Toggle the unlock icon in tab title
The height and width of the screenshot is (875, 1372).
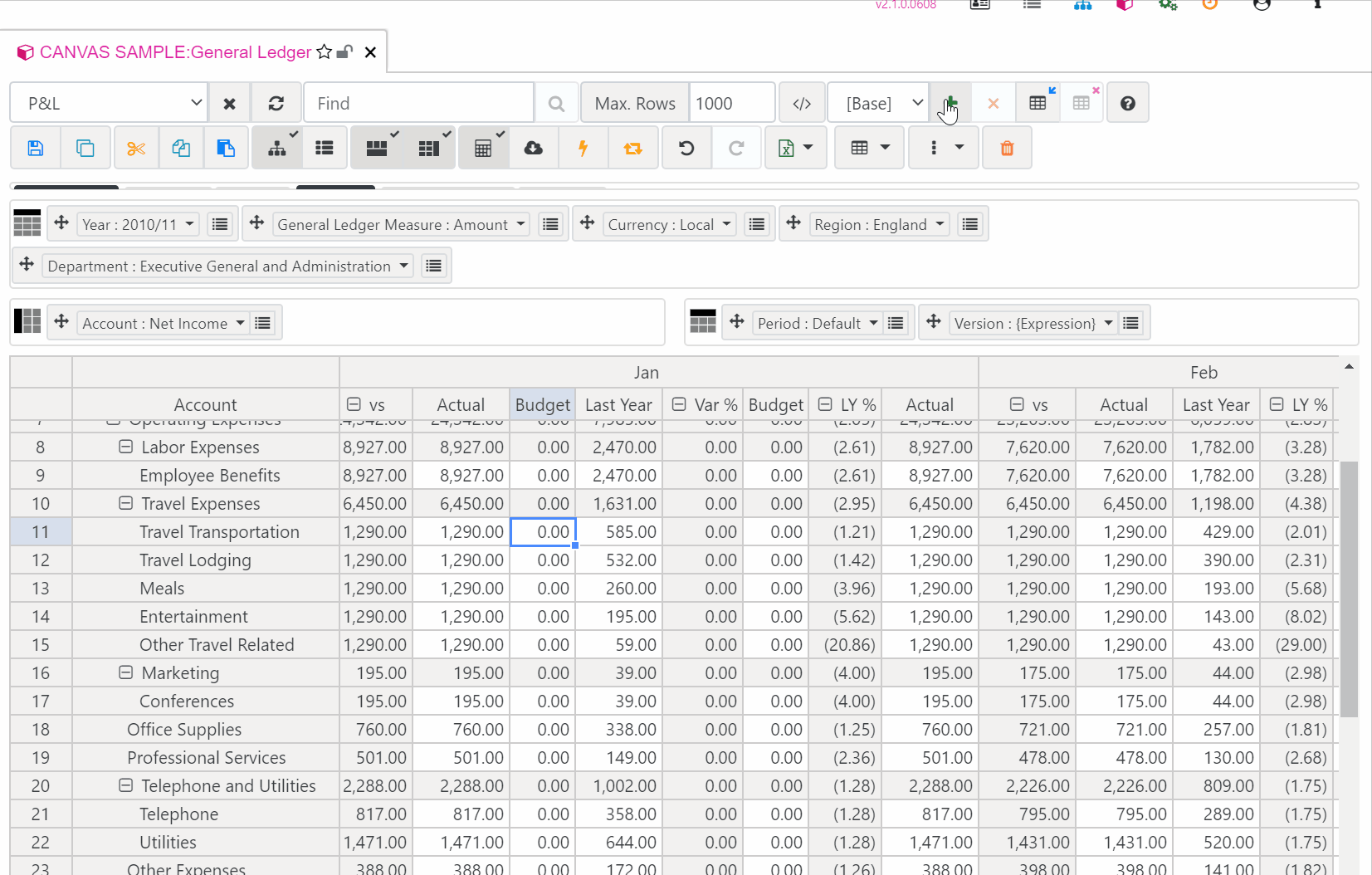point(344,52)
